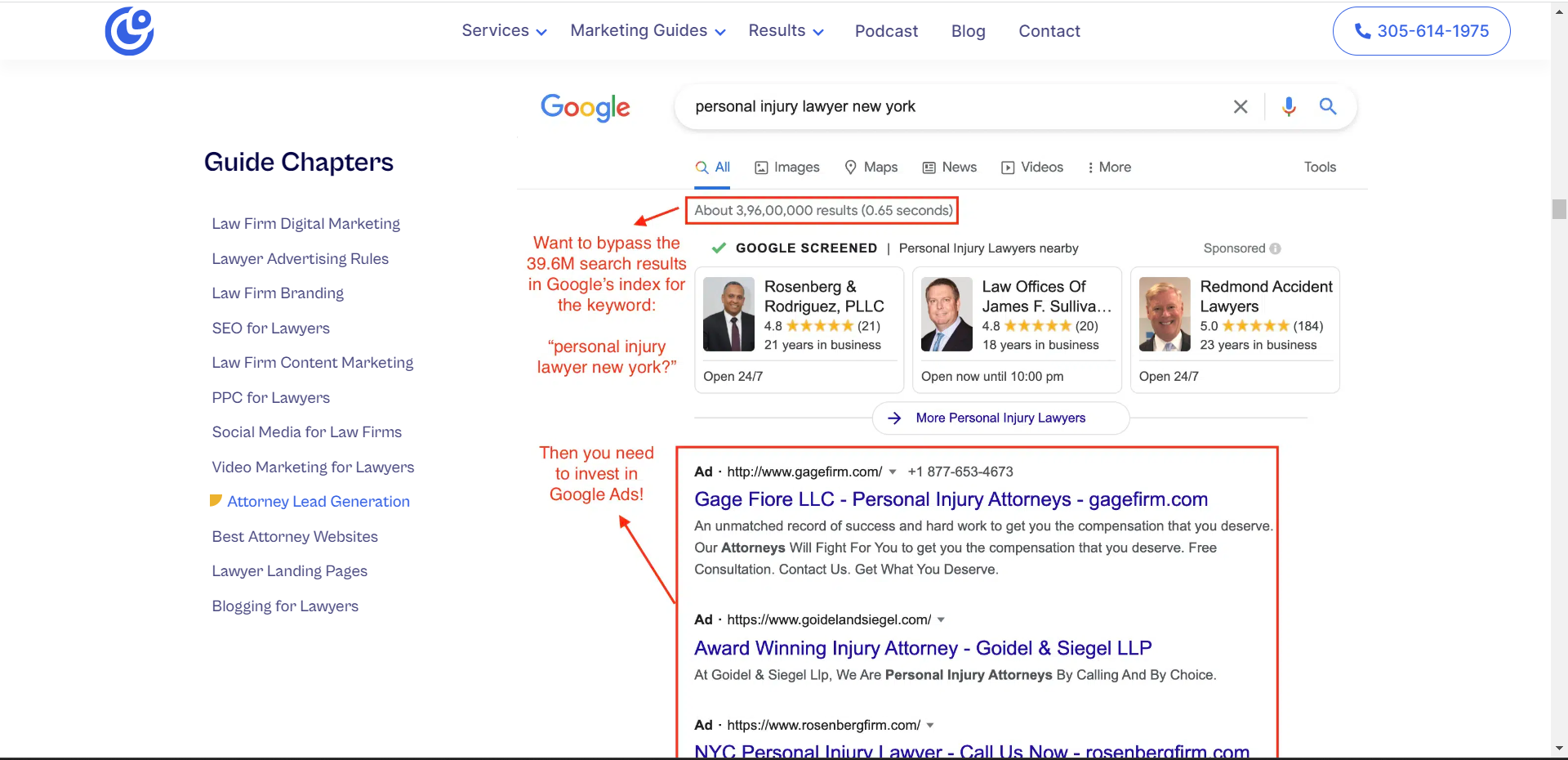Select the All results tab

click(712, 168)
